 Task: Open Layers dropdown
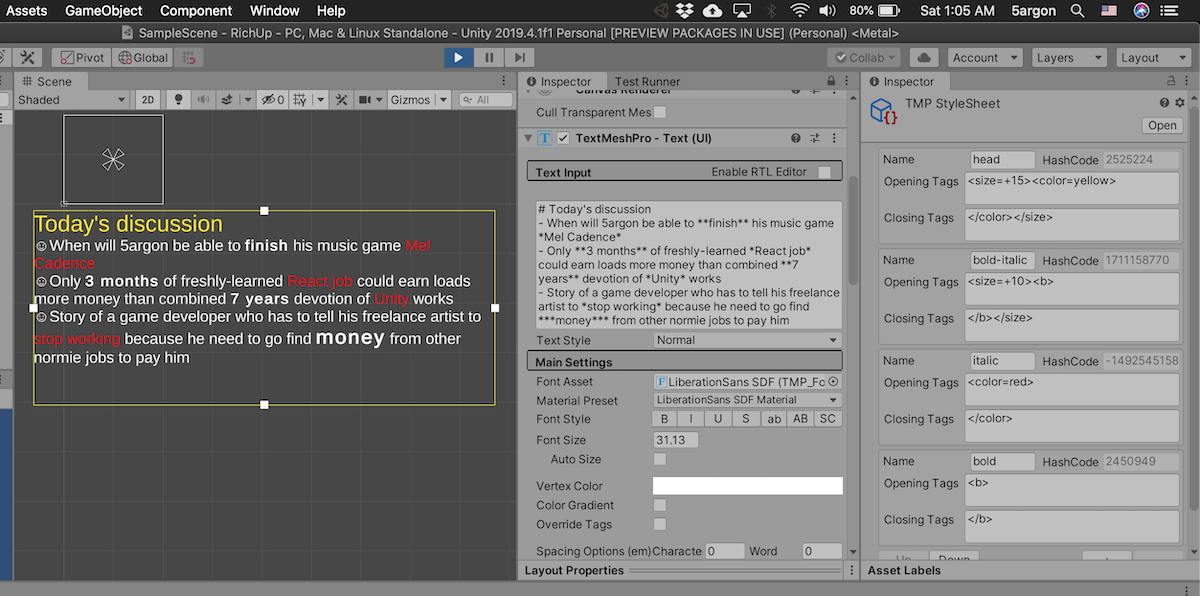[x=1070, y=58]
